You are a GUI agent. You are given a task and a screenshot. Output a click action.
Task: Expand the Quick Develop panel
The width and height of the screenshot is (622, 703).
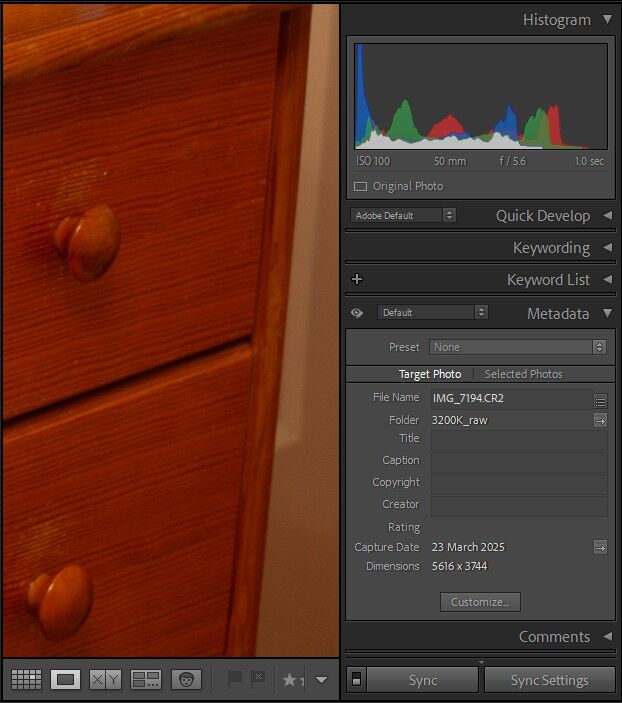click(x=608, y=216)
